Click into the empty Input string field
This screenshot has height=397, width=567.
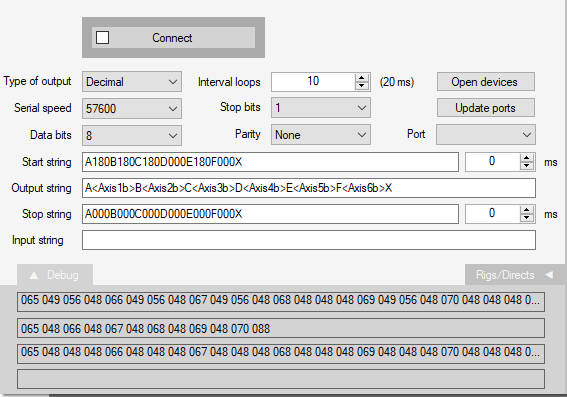point(309,240)
